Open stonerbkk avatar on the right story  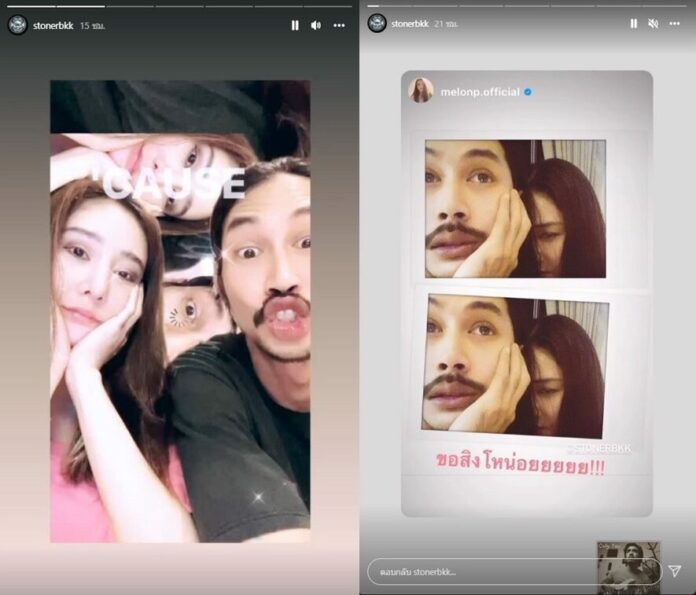pyautogui.click(x=377, y=23)
